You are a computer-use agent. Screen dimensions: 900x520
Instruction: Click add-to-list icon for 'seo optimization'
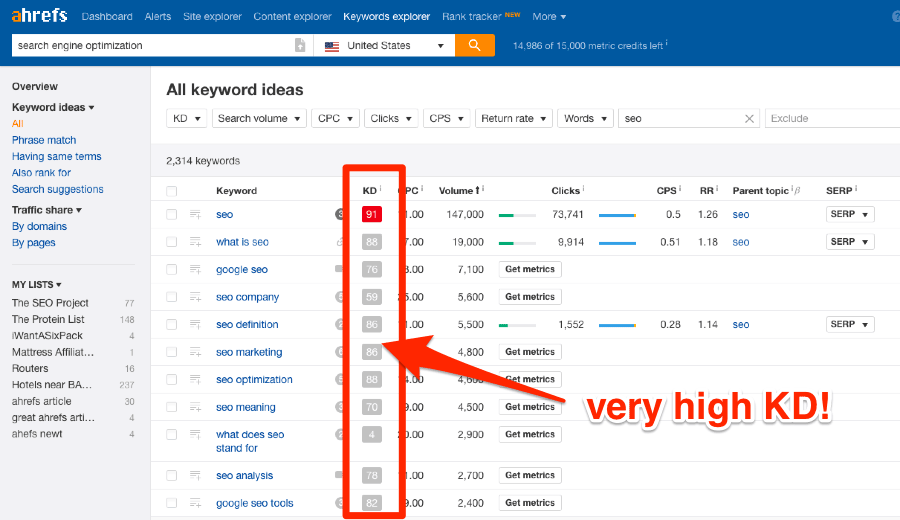(195, 380)
